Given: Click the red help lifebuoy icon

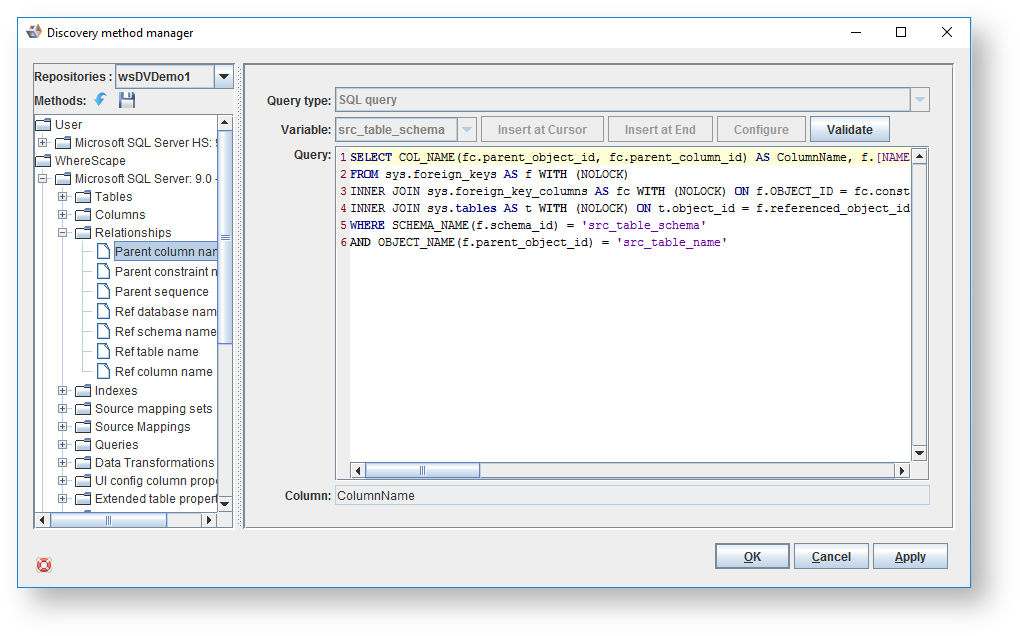Looking at the screenshot, I should coord(44,565).
